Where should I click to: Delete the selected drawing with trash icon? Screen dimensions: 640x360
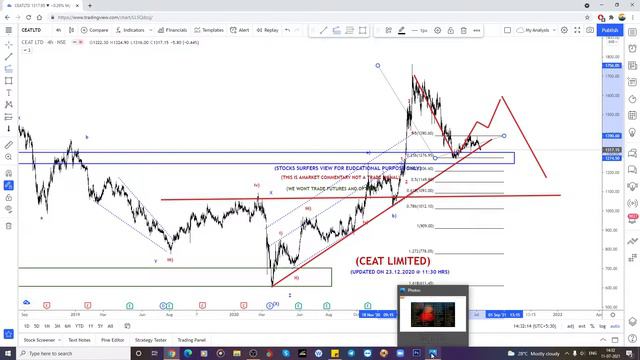pyautogui.click(x=464, y=31)
